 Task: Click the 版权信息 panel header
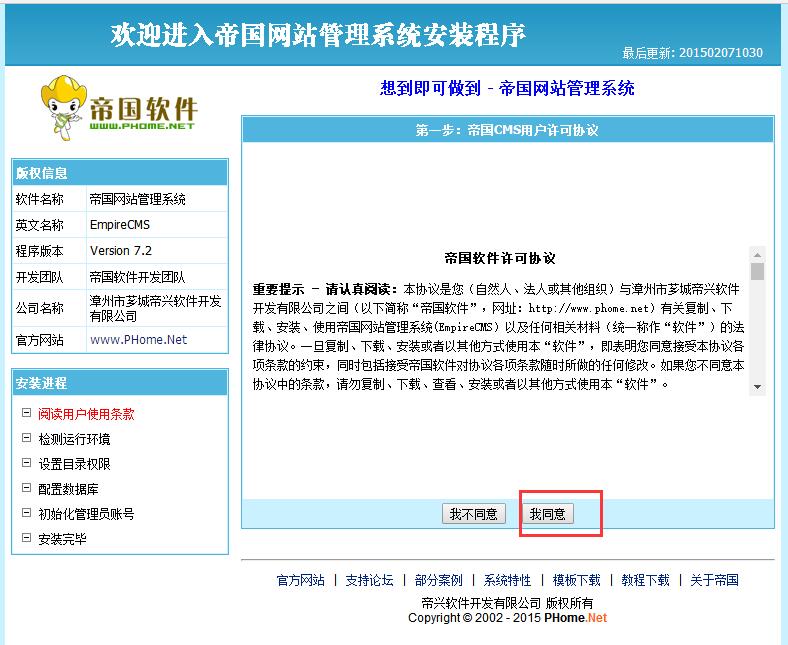click(120, 173)
